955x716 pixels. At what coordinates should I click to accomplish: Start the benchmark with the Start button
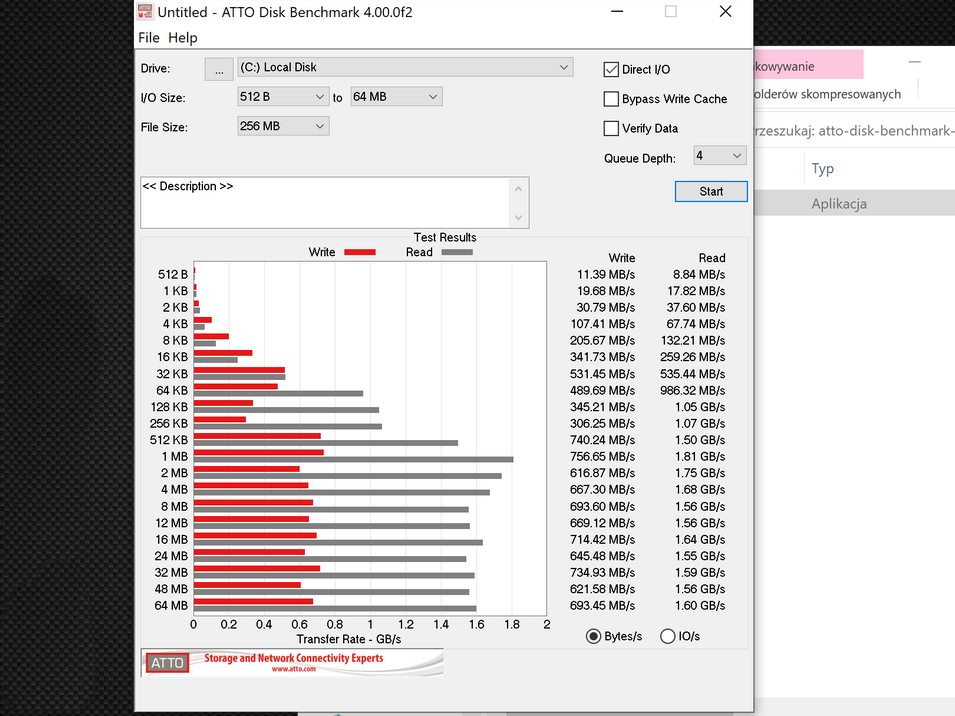coord(711,192)
